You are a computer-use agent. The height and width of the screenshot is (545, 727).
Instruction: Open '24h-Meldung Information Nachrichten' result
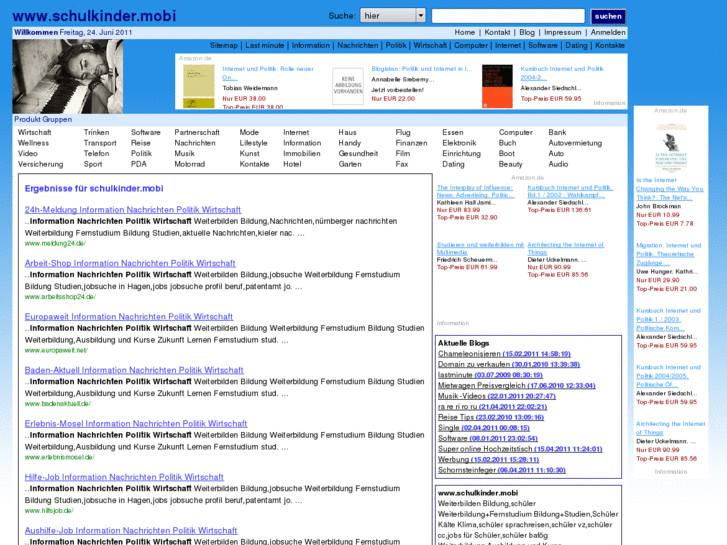(133, 210)
